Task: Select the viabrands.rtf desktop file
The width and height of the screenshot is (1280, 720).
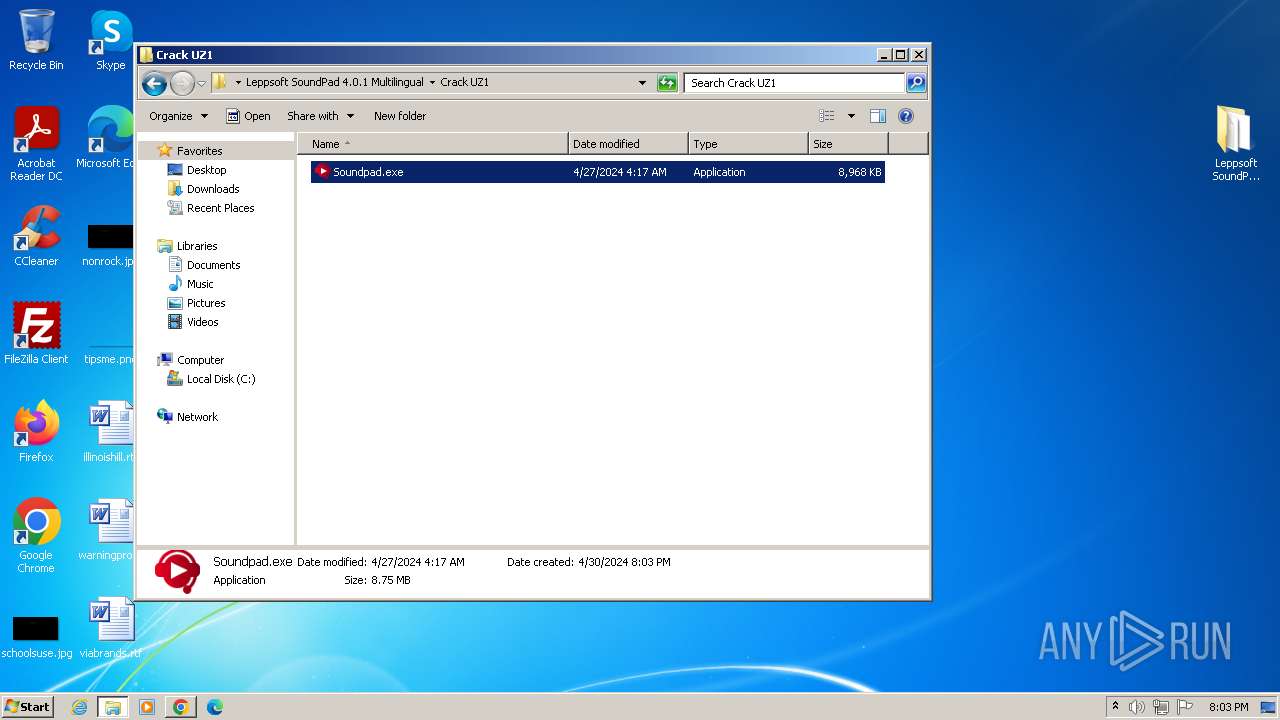Action: click(x=110, y=628)
